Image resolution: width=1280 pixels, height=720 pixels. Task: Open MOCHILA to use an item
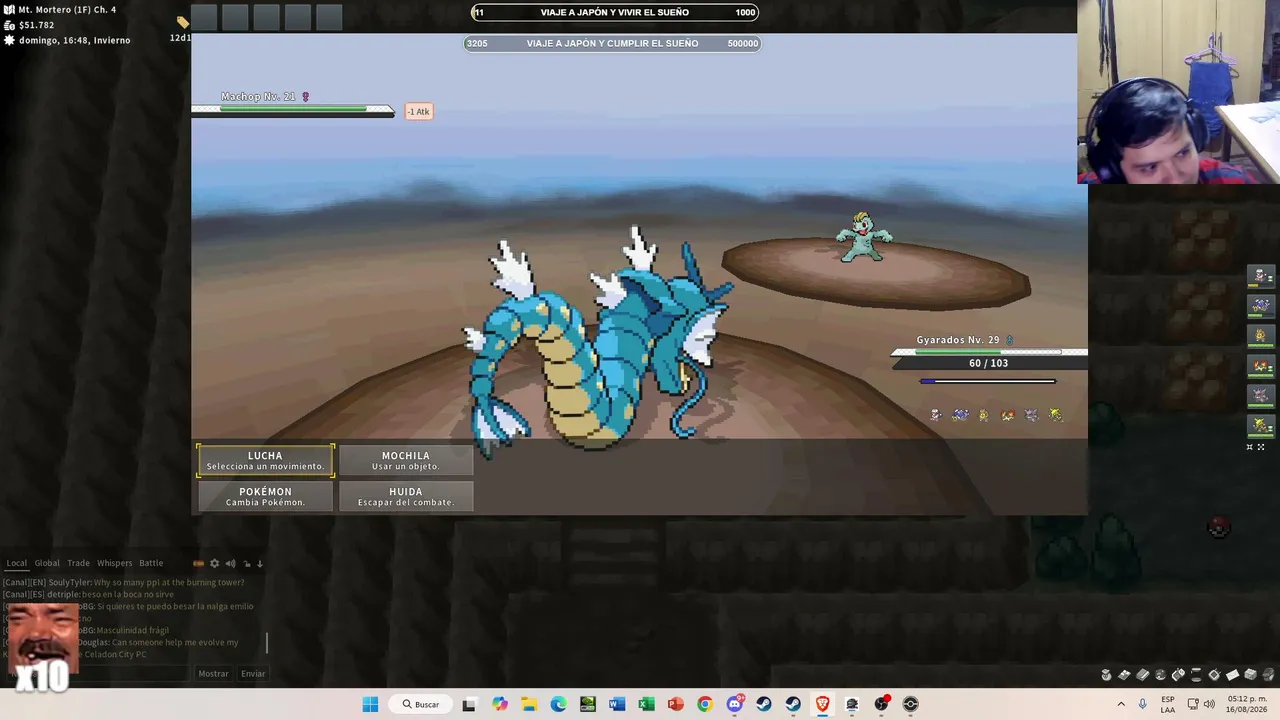406,460
